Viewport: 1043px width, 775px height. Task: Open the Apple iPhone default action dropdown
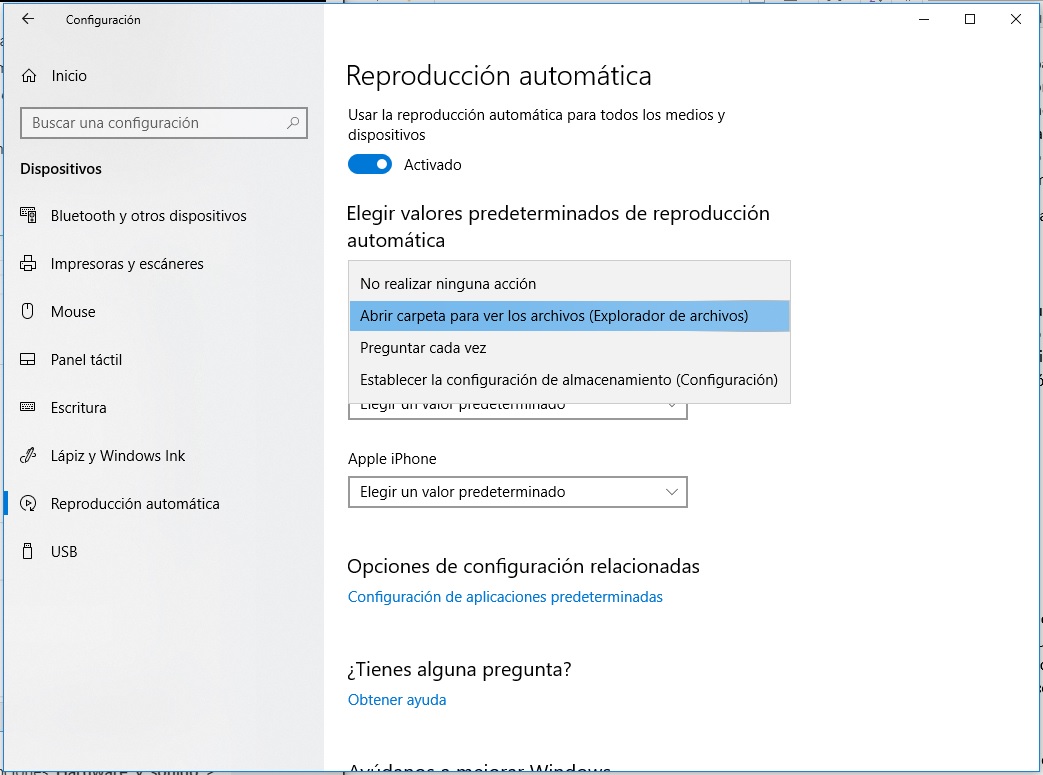[x=517, y=492]
